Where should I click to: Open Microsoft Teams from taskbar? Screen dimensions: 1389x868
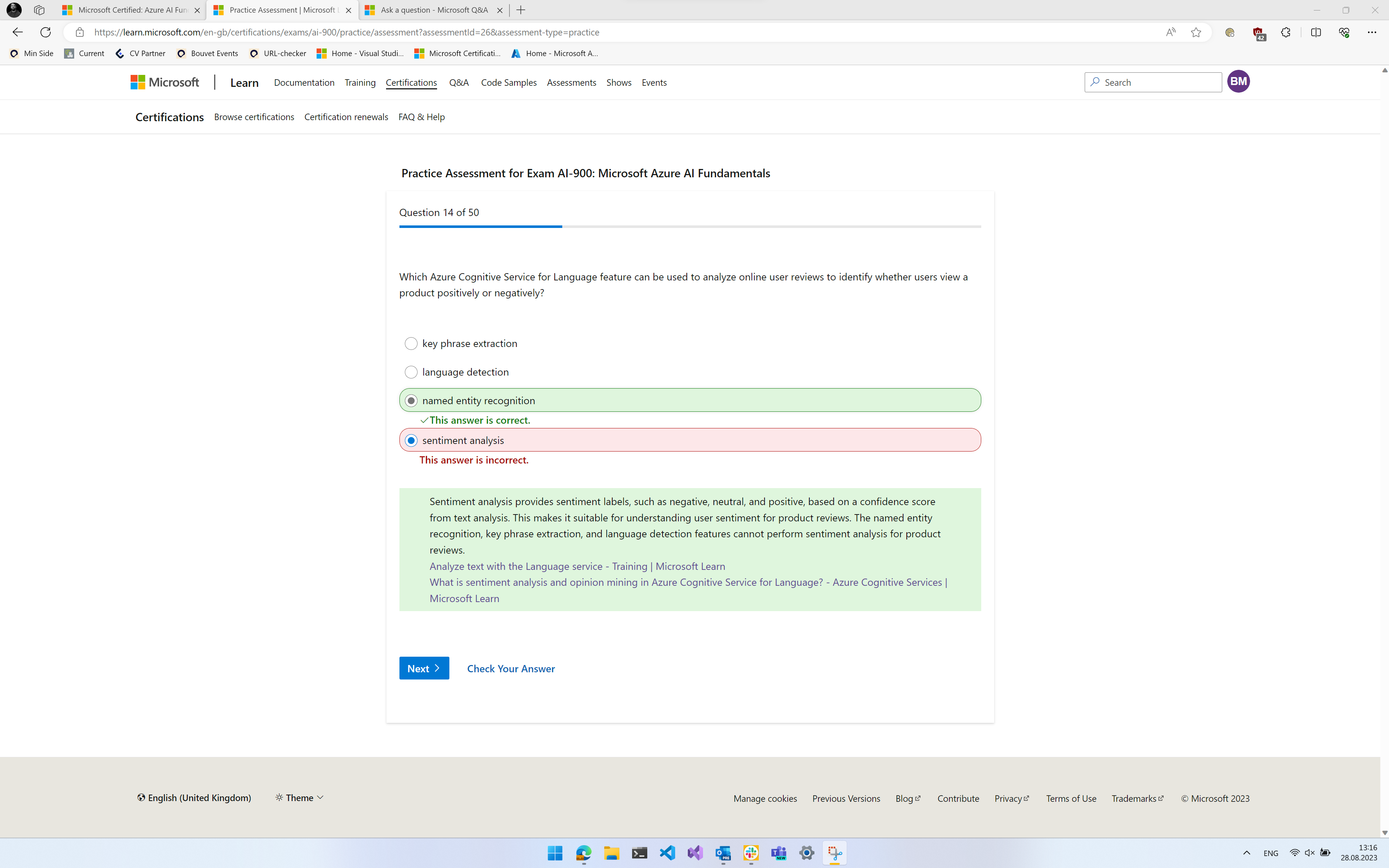click(x=779, y=853)
